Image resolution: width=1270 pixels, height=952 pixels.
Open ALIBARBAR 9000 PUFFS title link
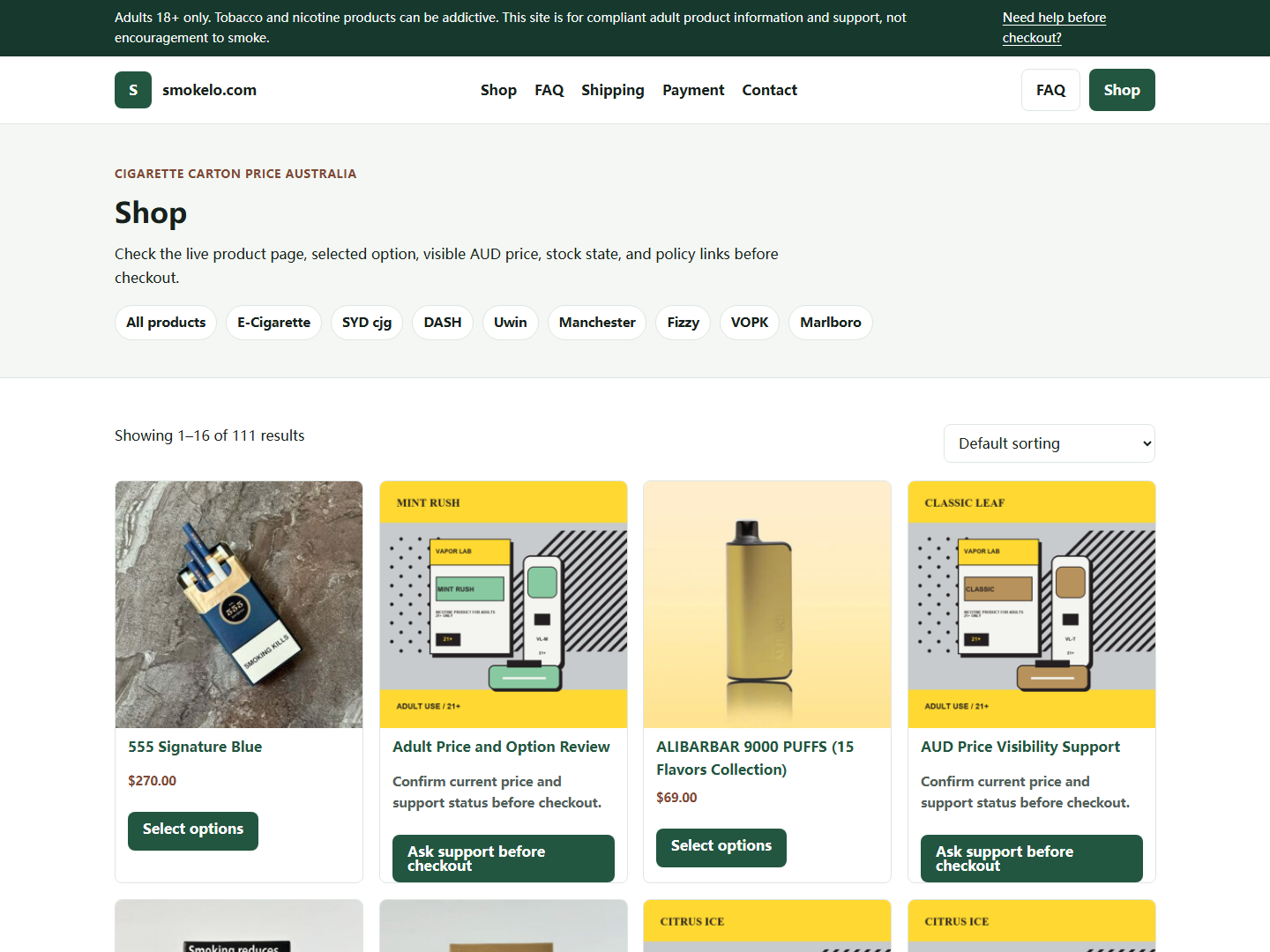755,758
